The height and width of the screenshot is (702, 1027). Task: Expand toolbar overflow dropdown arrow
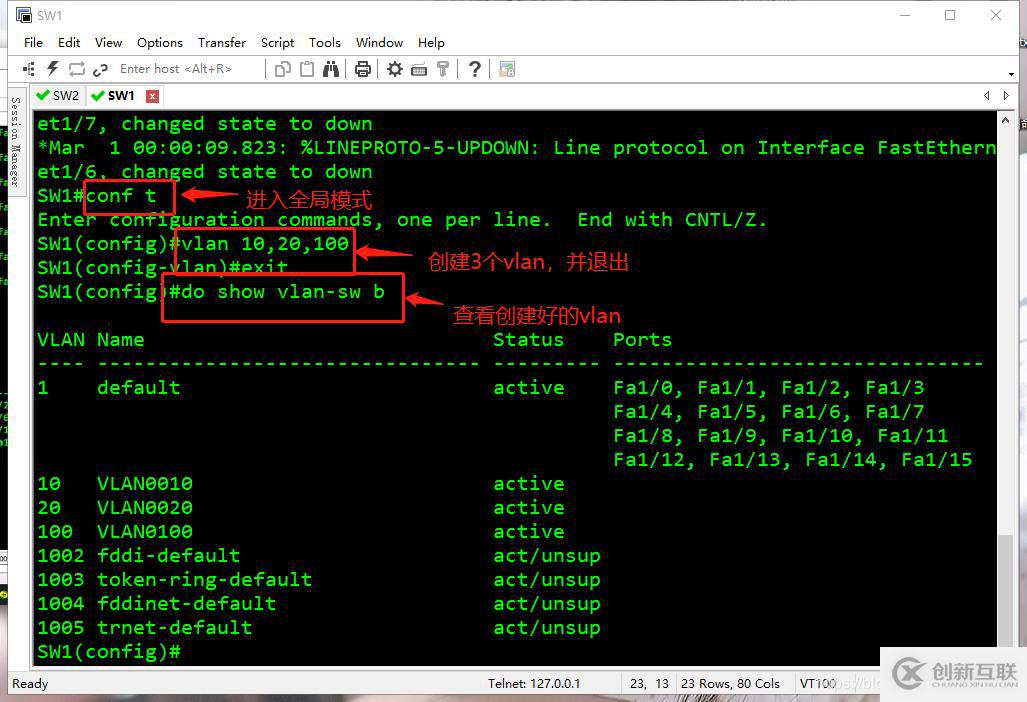[x=1012, y=74]
